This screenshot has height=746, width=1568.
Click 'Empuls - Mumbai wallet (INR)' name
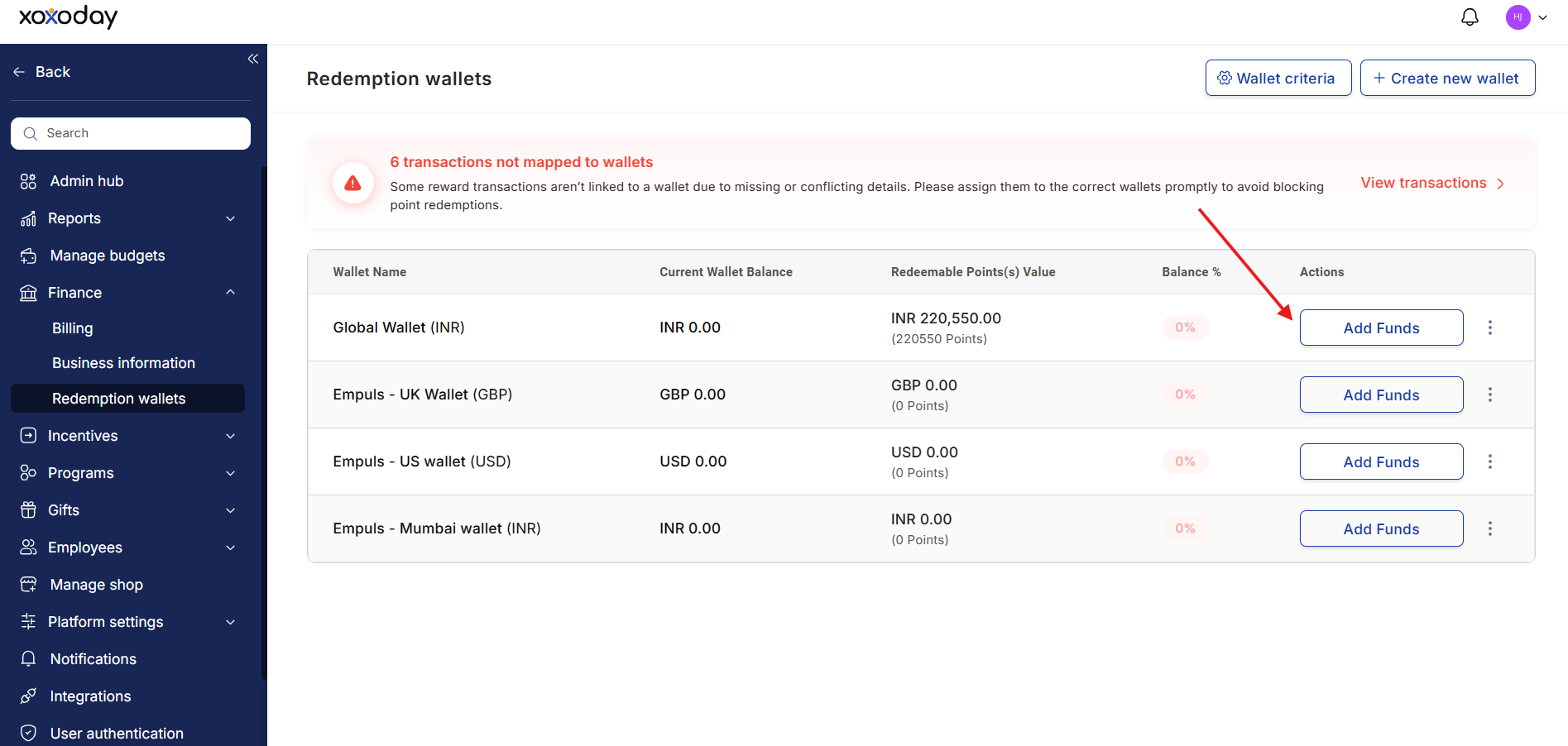click(437, 528)
